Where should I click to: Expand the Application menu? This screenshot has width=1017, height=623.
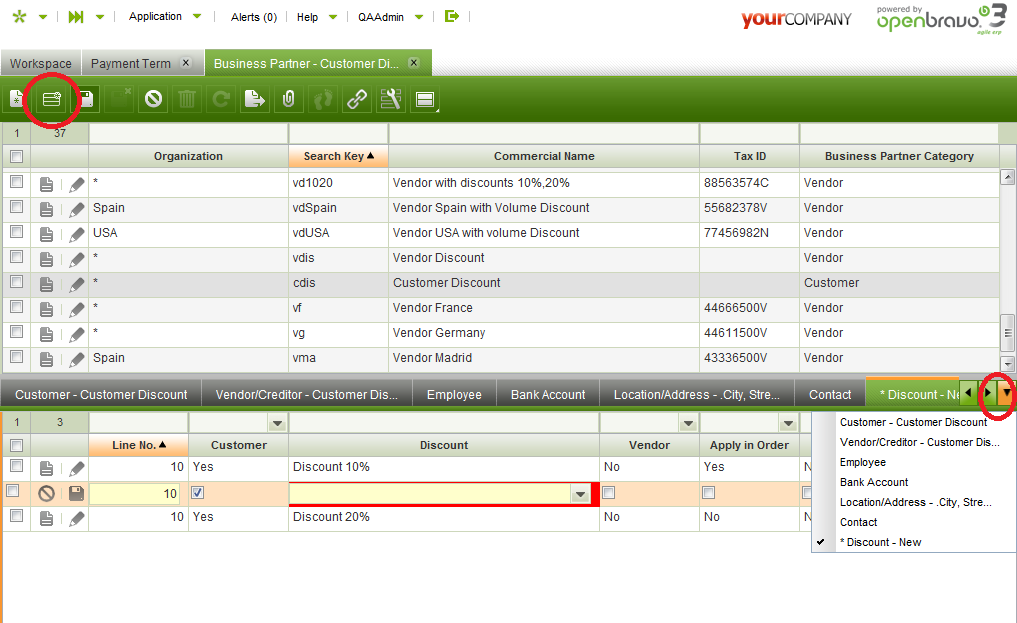coord(165,16)
